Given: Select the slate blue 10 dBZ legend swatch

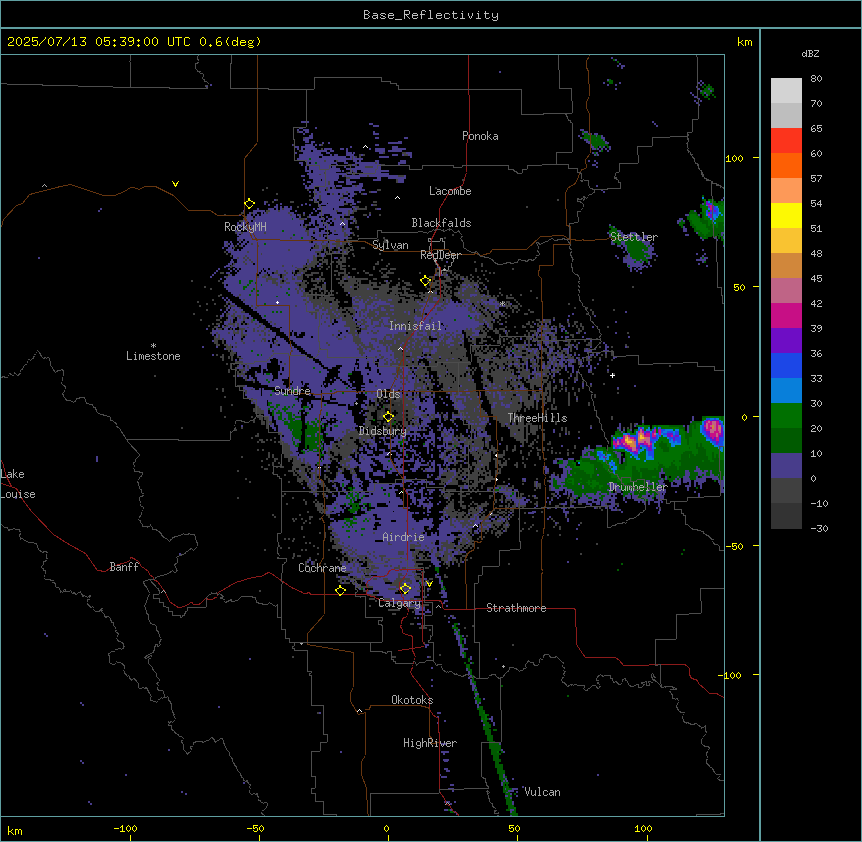Looking at the screenshot, I should point(786,466).
